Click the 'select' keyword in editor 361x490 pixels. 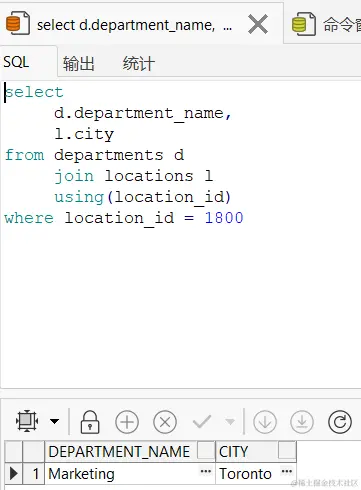[x=34, y=92]
